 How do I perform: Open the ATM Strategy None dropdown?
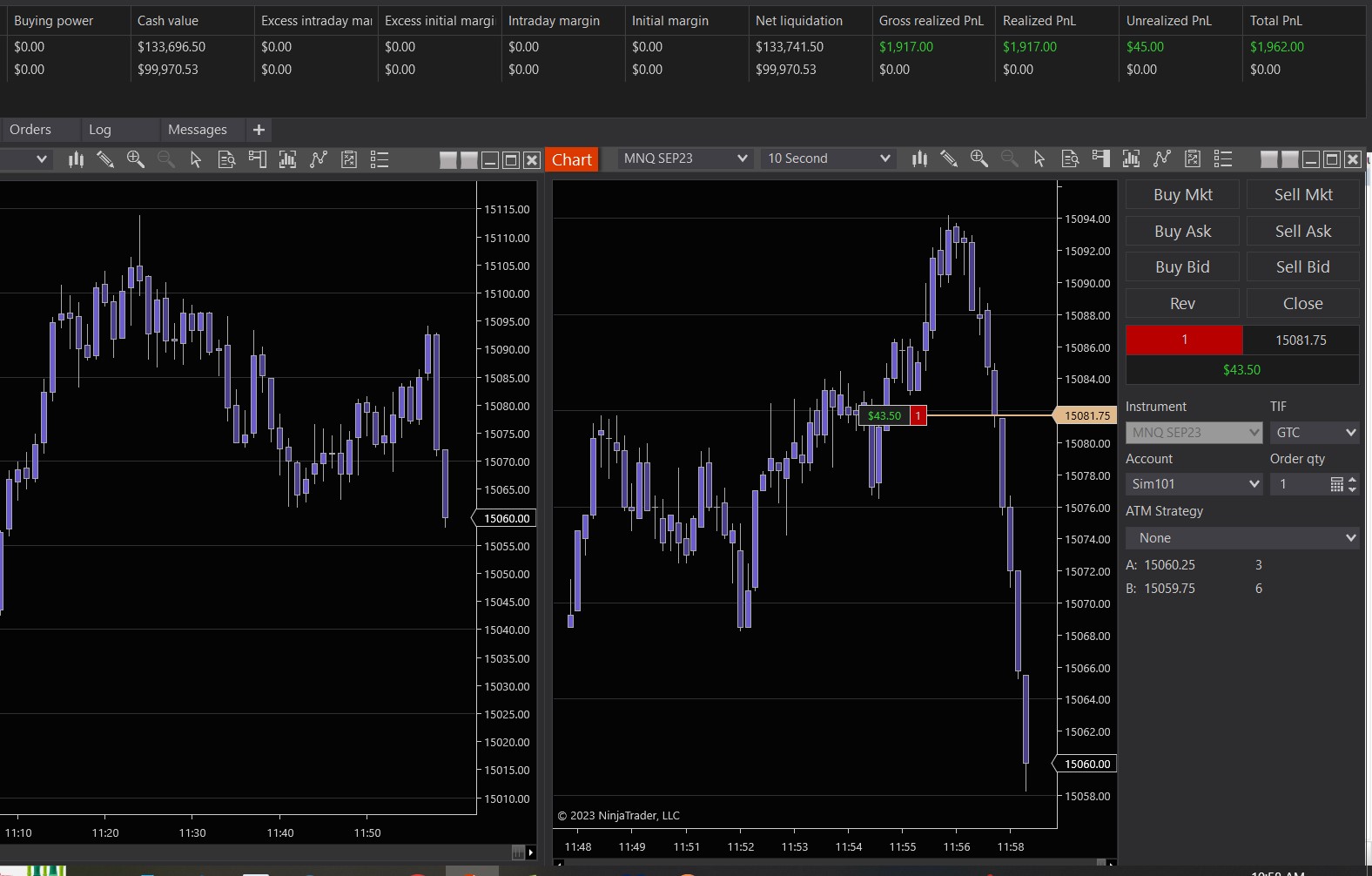[1241, 538]
